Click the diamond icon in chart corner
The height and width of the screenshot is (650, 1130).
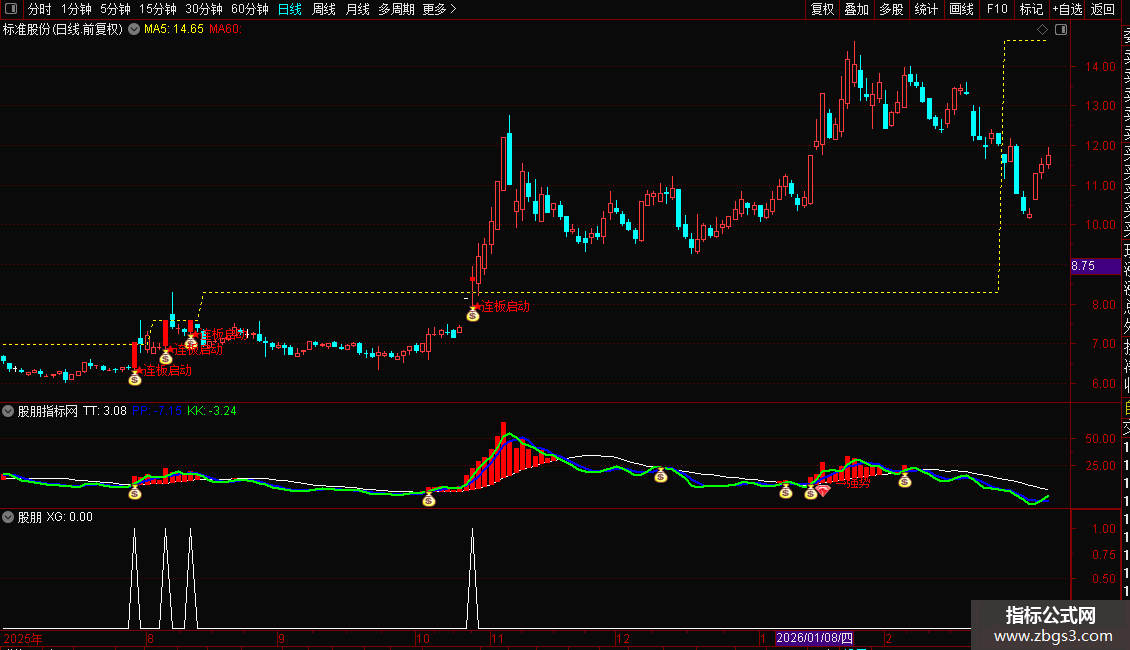click(1042, 30)
